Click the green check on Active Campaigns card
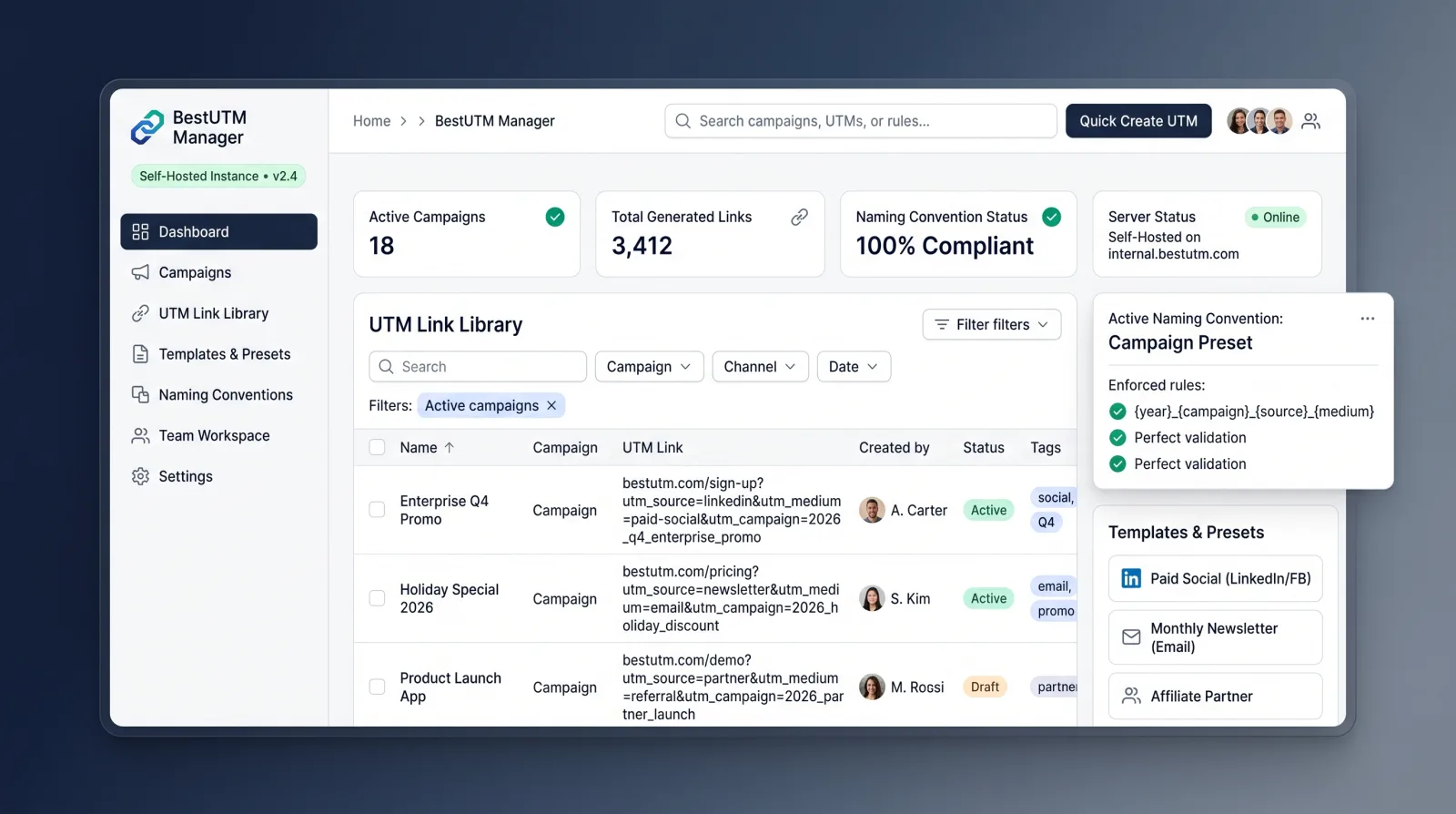The height and width of the screenshot is (814, 1456). point(555,217)
